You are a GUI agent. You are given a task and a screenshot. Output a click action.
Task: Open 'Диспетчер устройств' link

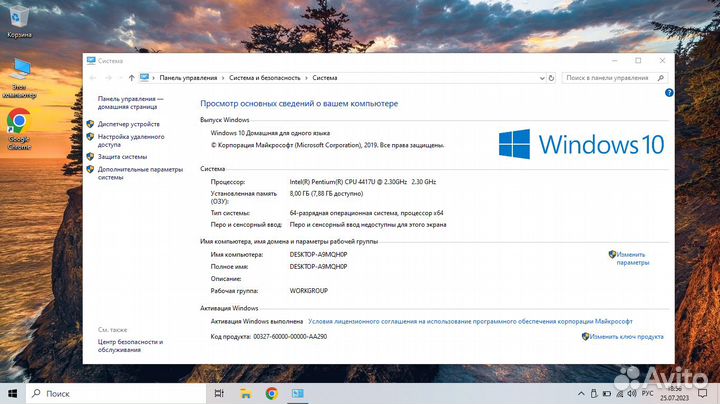click(x=129, y=124)
